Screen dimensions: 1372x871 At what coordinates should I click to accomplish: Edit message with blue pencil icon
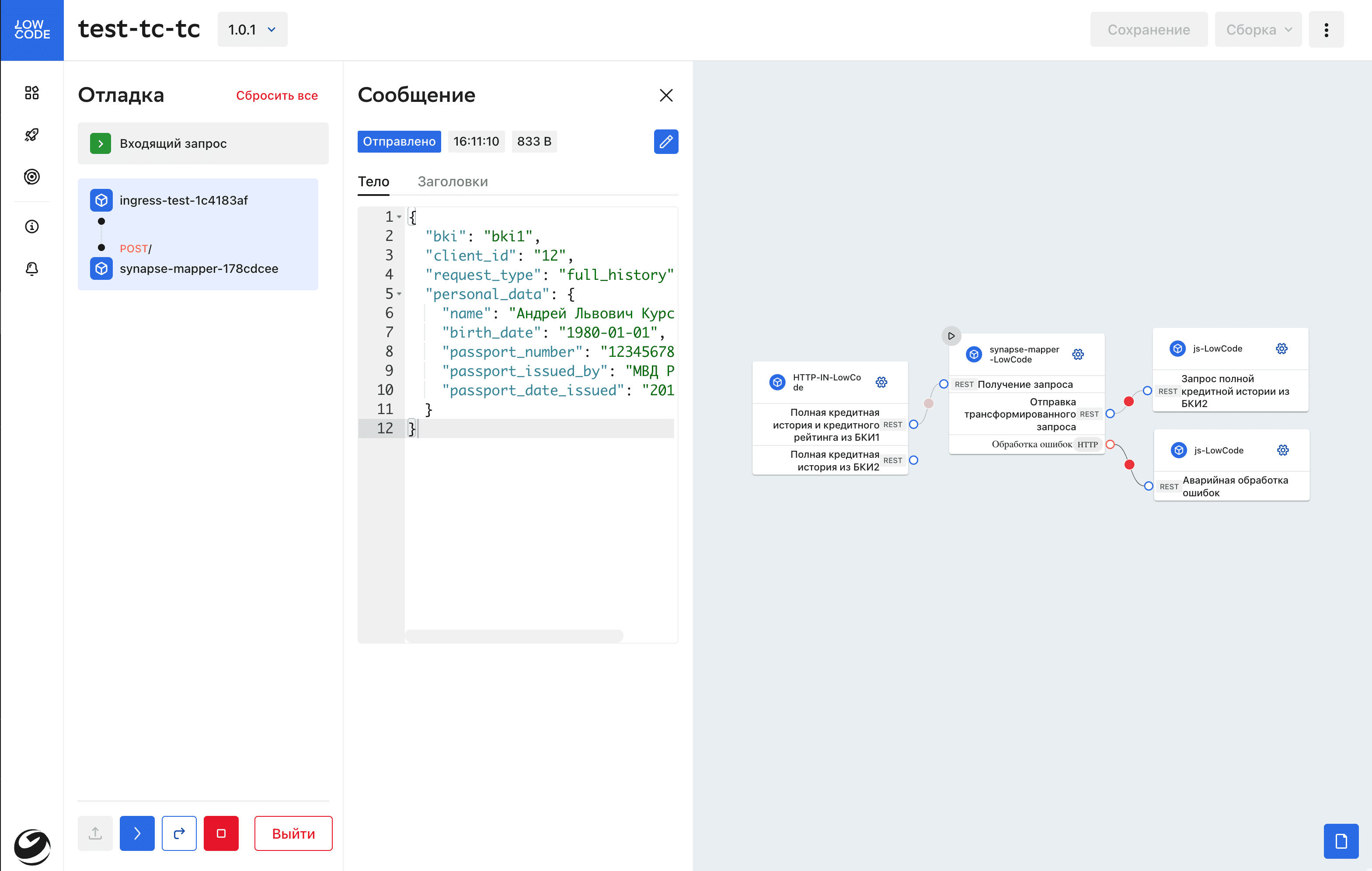(665, 141)
